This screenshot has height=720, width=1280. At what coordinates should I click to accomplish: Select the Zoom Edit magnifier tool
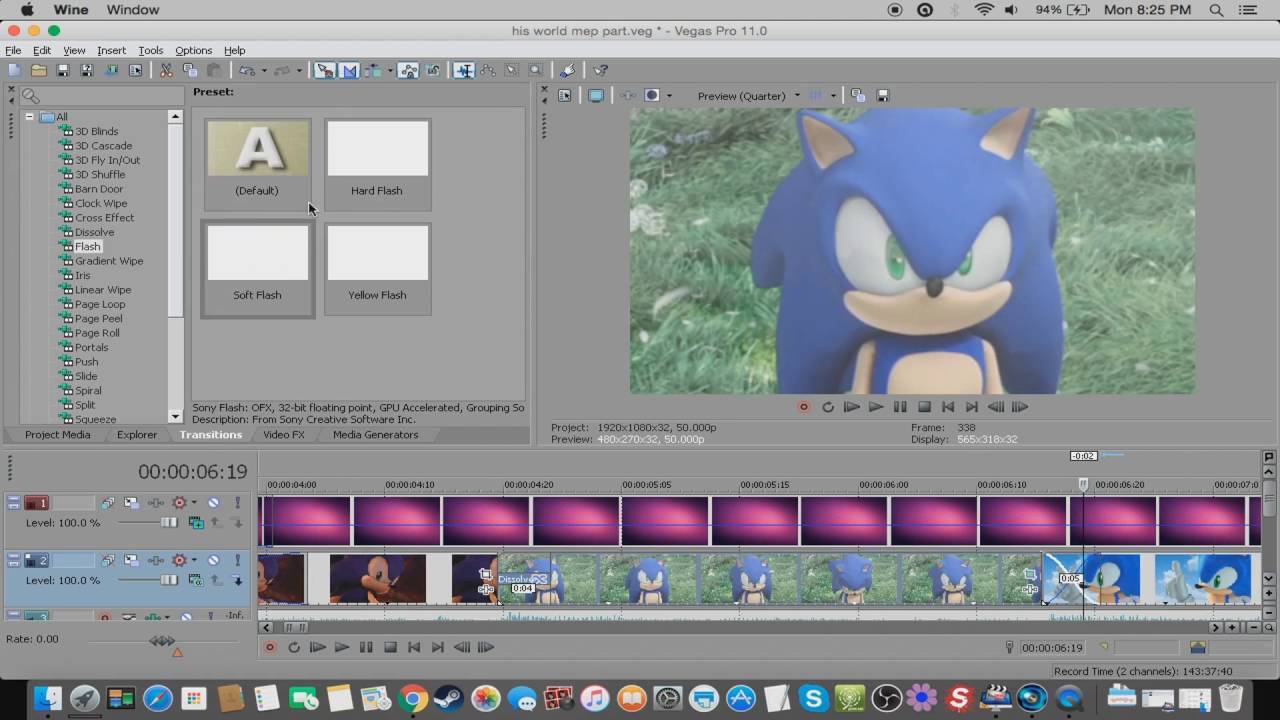[x=536, y=70]
